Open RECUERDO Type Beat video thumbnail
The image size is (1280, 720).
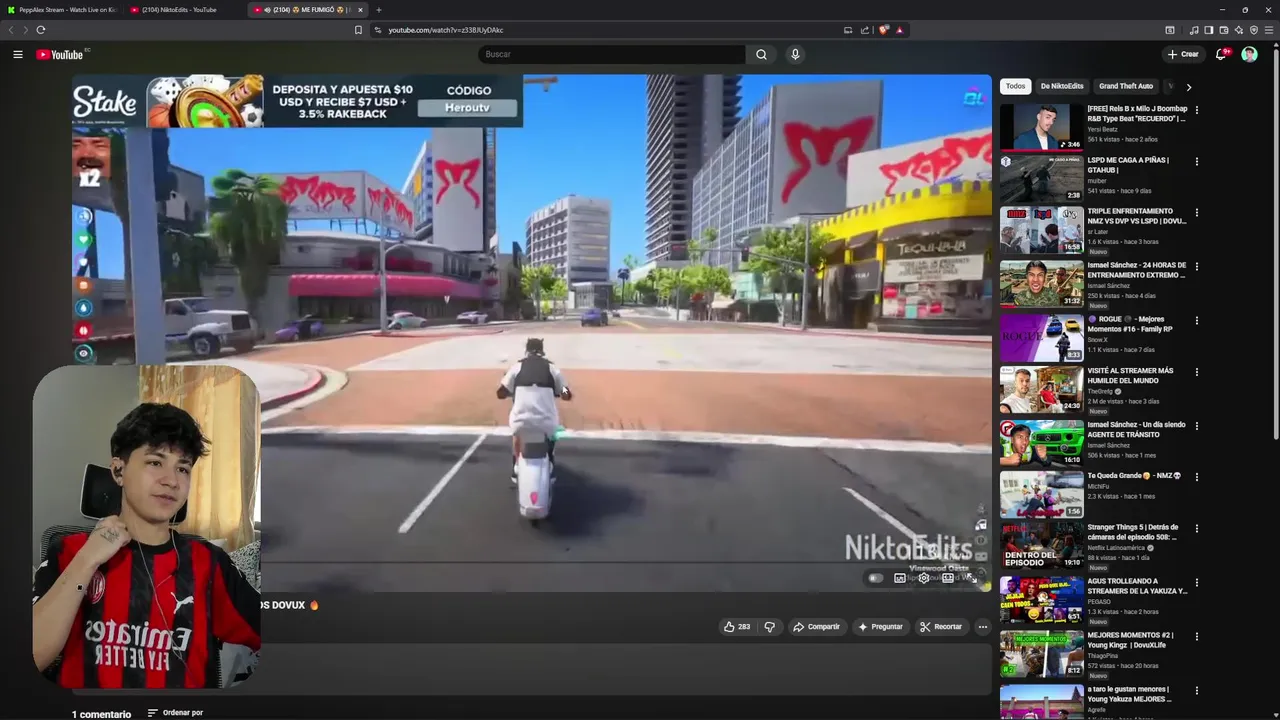(1041, 127)
